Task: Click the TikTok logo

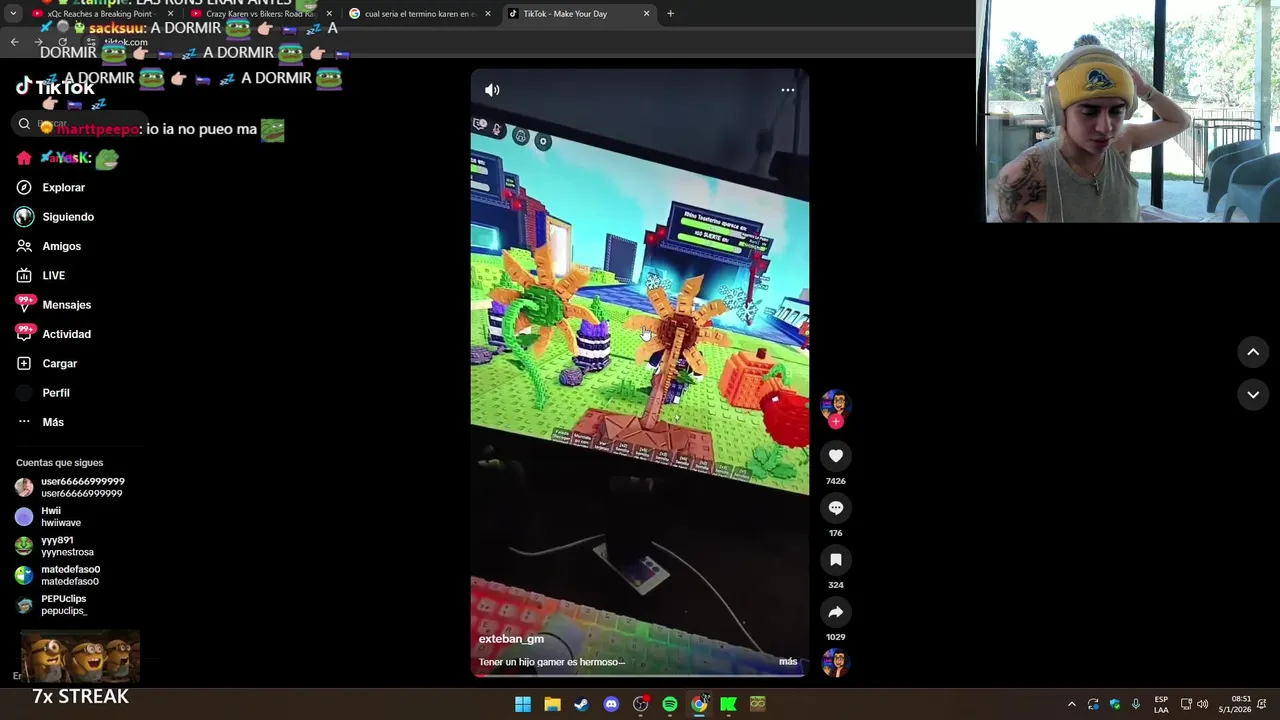Action: click(55, 87)
